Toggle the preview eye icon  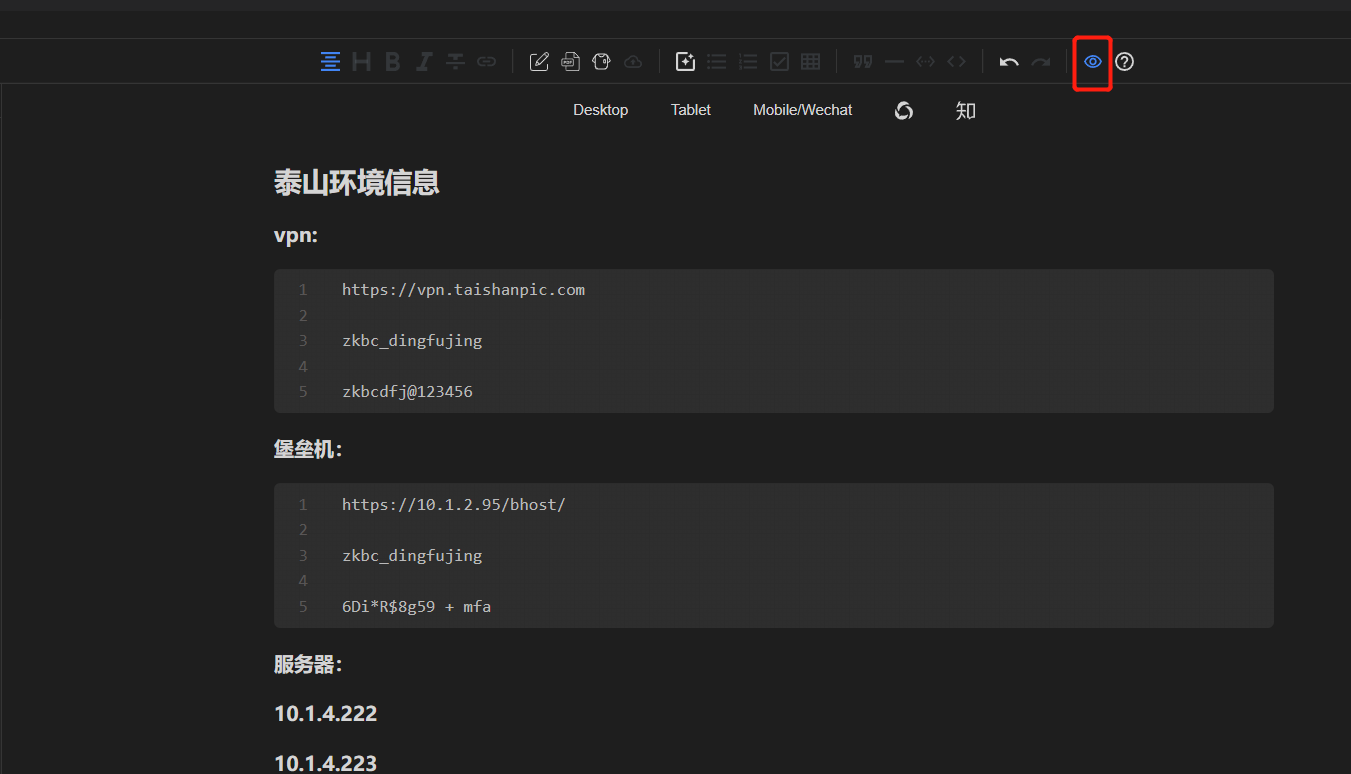click(1092, 61)
